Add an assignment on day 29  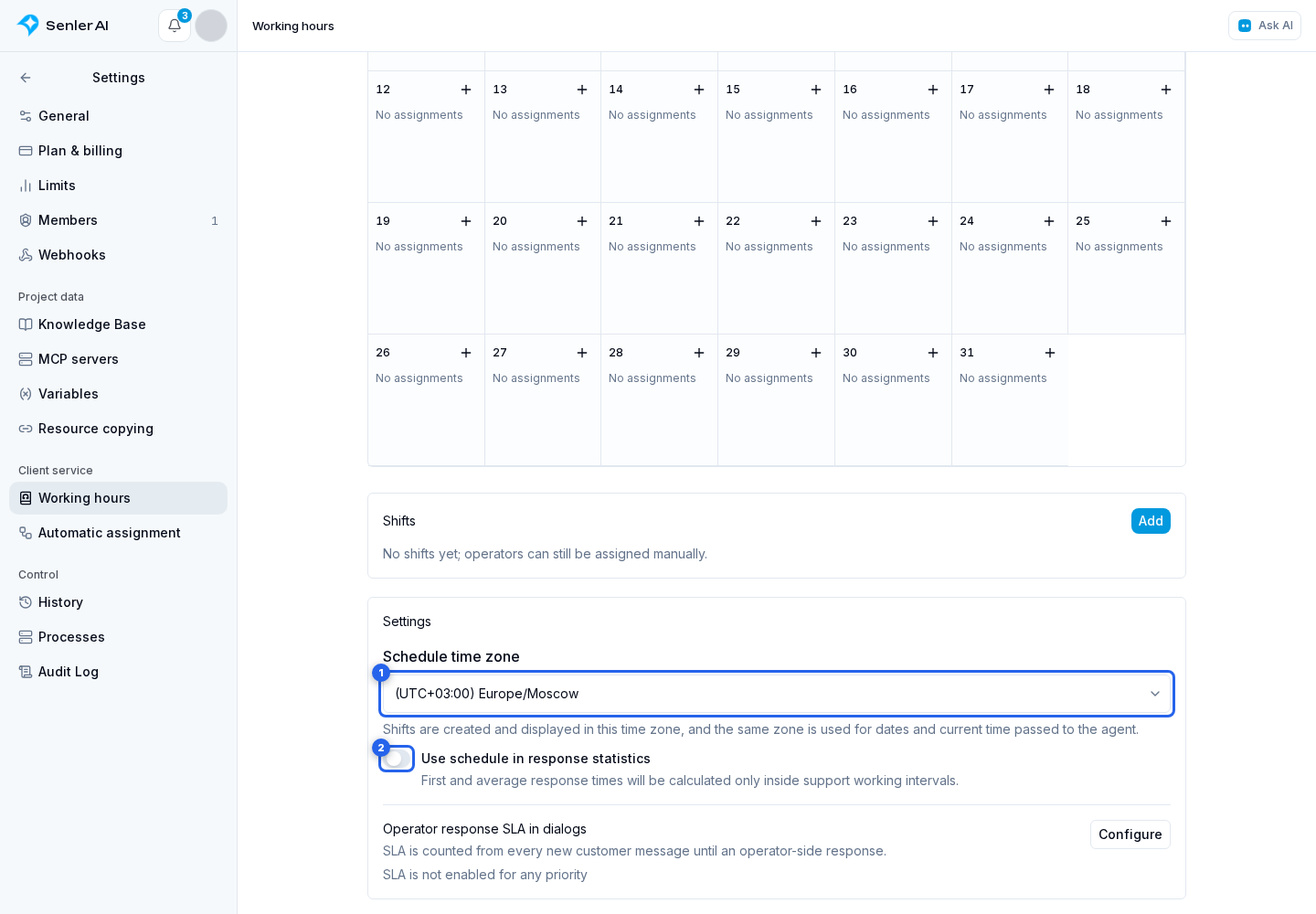tap(816, 353)
